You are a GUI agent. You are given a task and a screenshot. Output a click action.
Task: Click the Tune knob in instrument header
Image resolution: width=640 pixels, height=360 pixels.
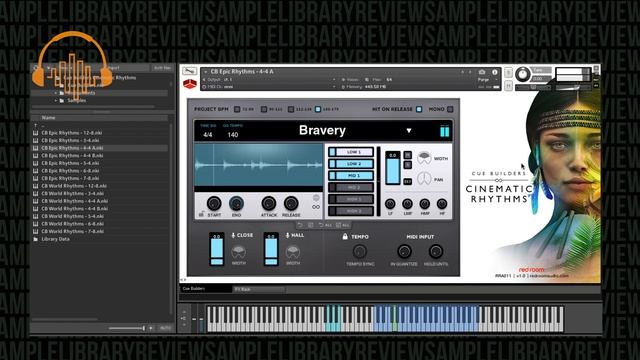(522, 74)
